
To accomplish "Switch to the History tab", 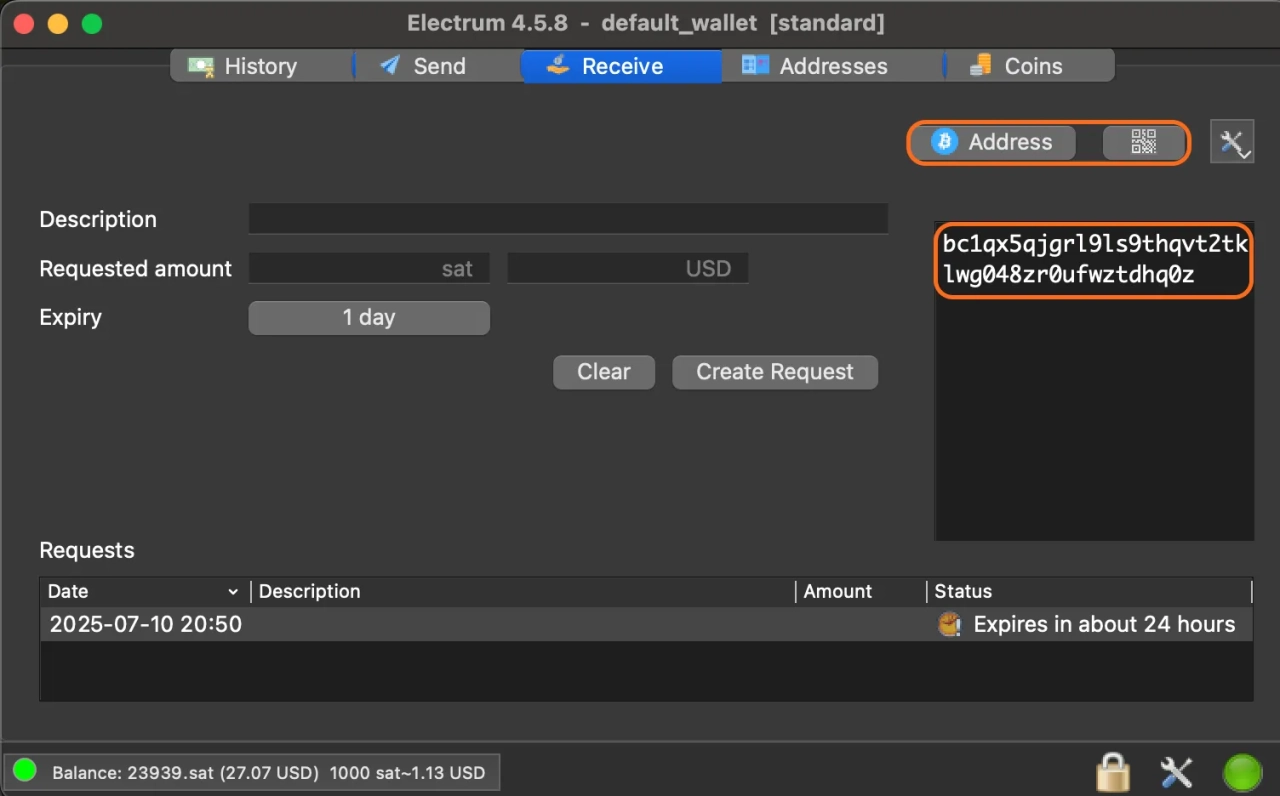I will click(x=244, y=66).
